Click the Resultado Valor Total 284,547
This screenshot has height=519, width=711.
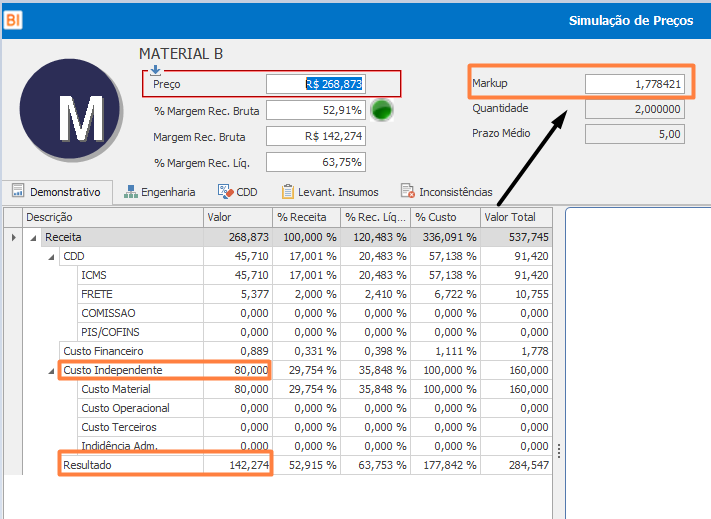[516, 466]
